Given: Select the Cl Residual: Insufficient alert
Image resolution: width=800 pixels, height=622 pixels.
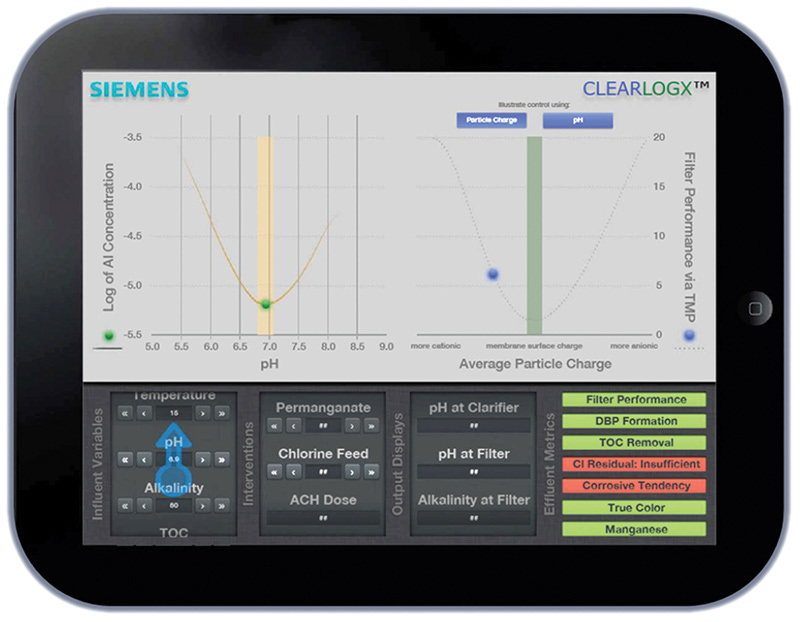Looking at the screenshot, I should click(x=634, y=464).
